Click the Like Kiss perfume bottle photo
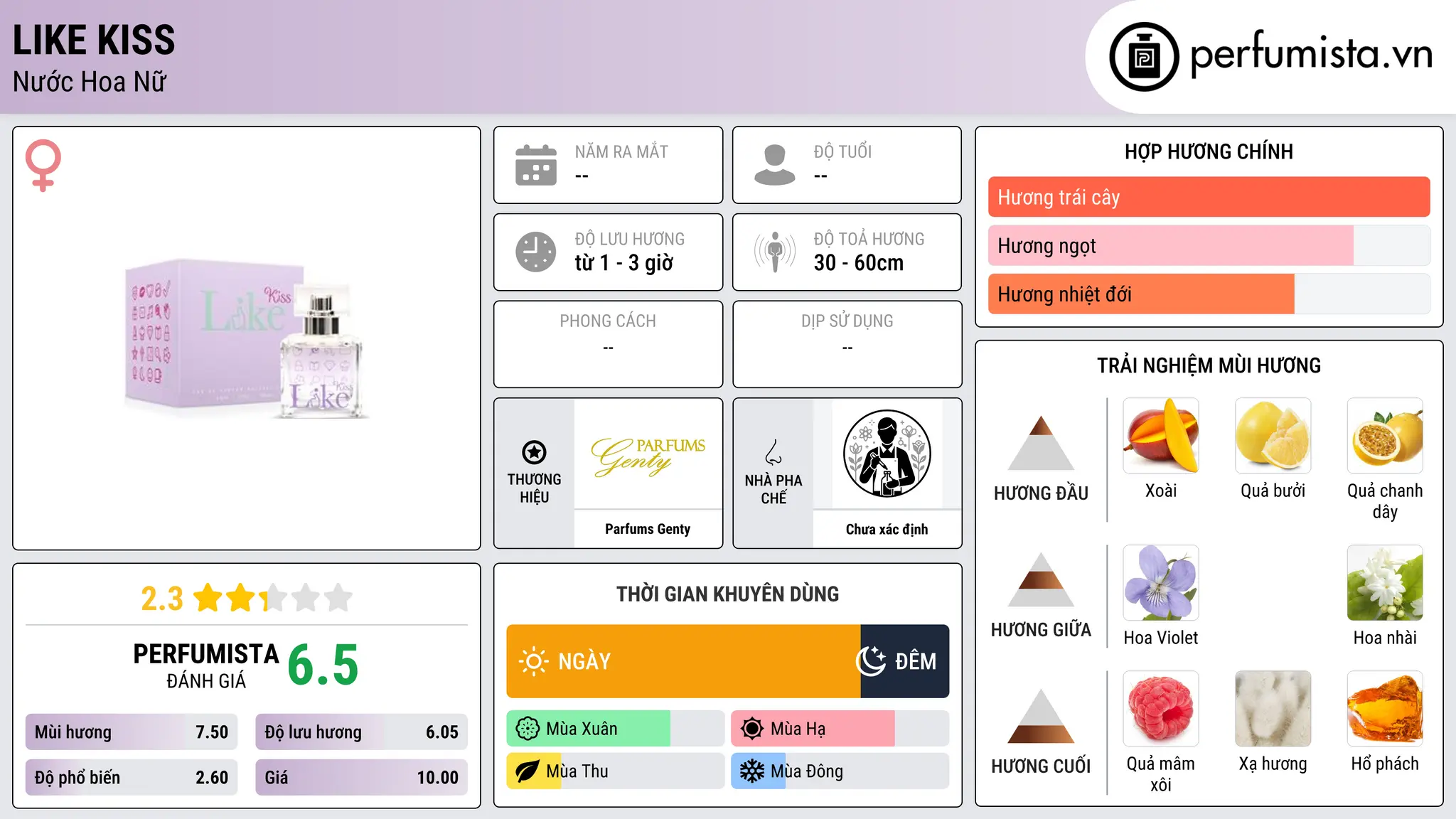The width and height of the screenshot is (1456, 819). point(247,338)
